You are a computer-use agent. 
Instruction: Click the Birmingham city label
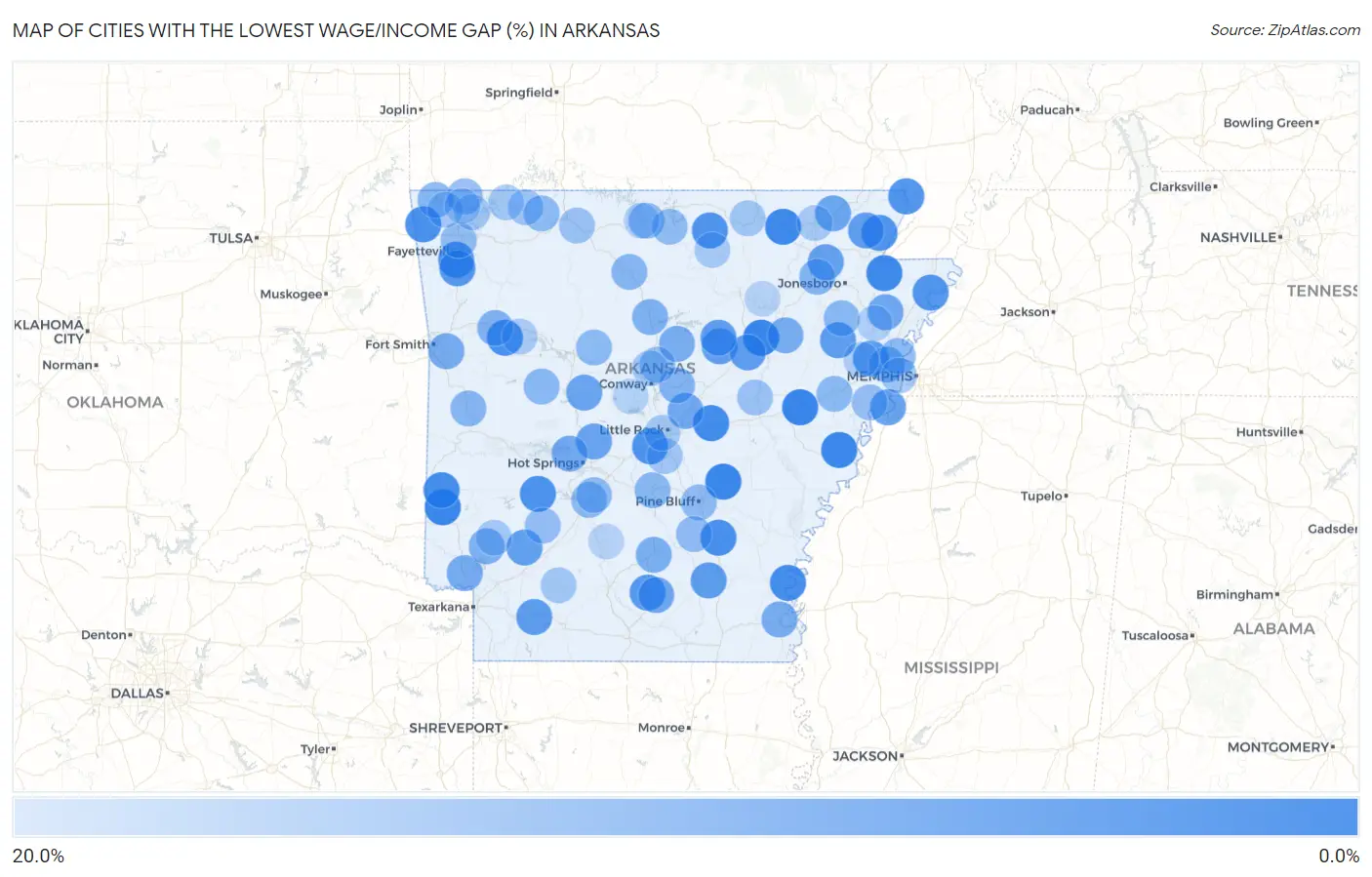pyautogui.click(x=1235, y=595)
